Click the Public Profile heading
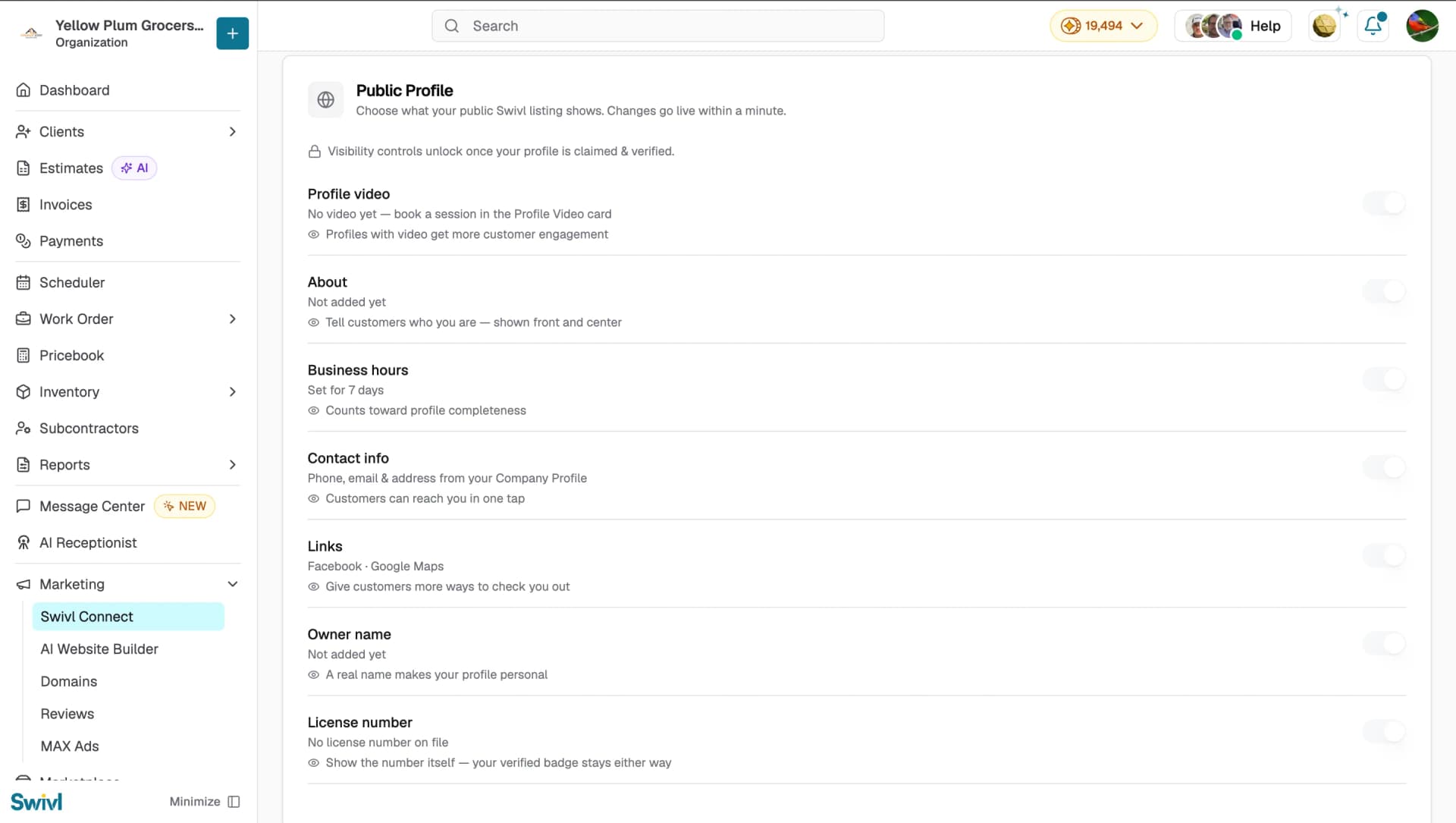The image size is (1456, 823). coord(405,91)
